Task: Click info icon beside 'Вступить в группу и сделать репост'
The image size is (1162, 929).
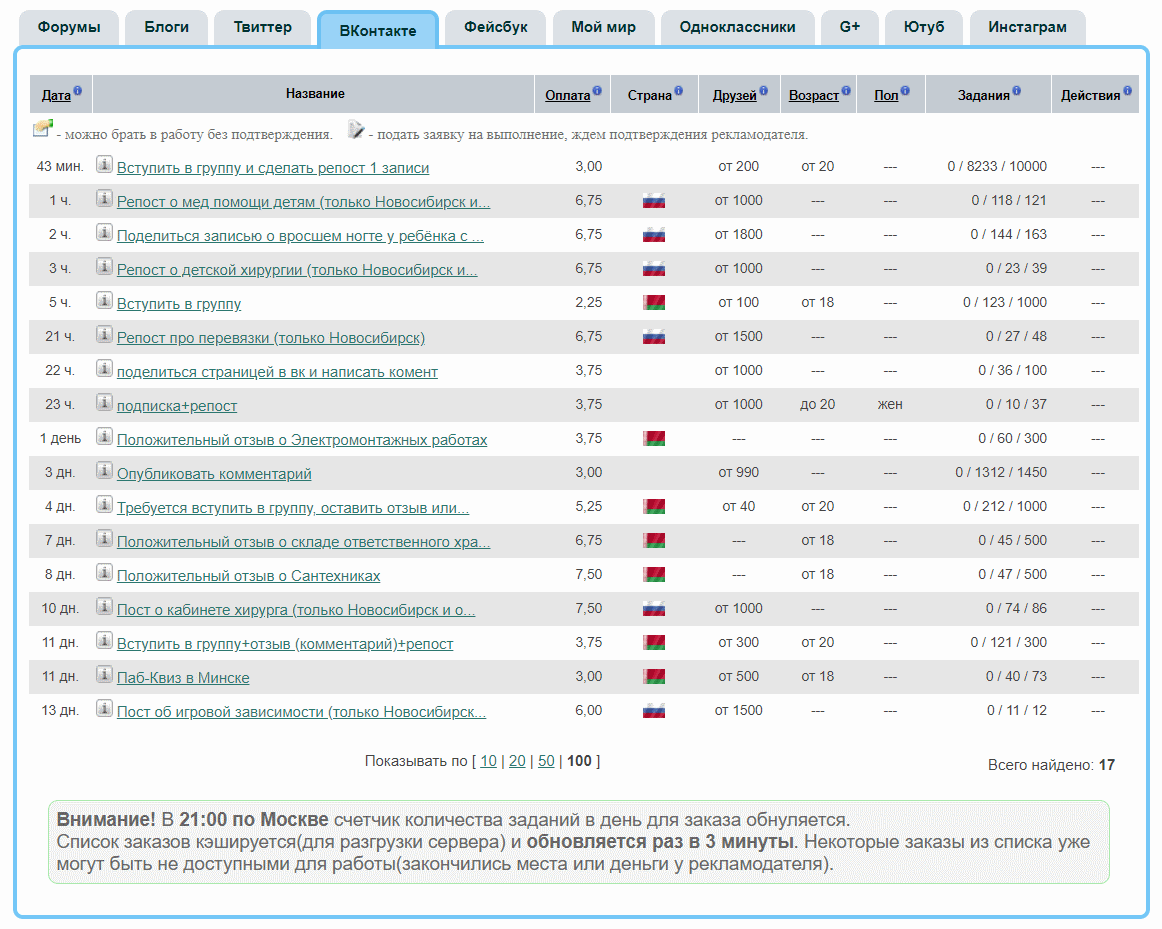Action: 104,165
